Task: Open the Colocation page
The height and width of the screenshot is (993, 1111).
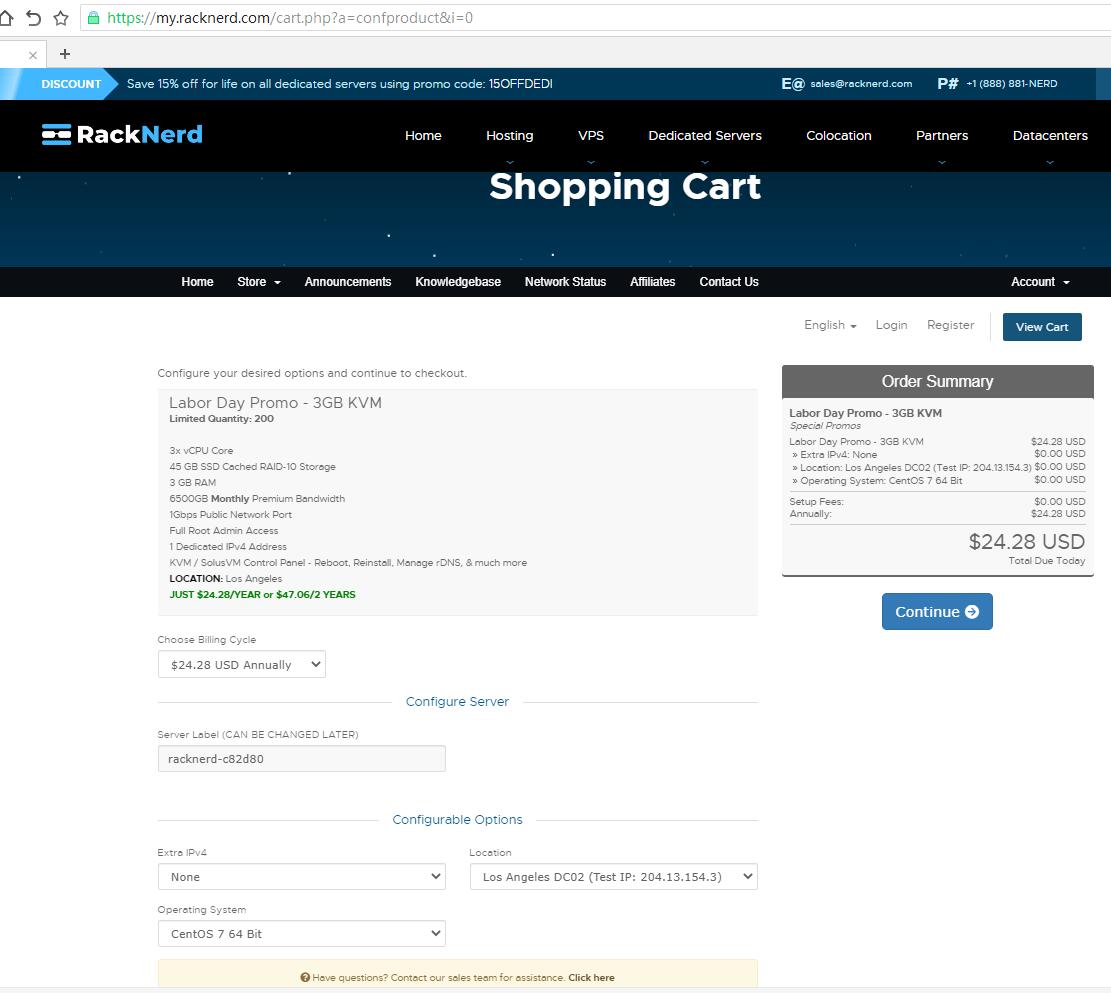Action: tap(839, 135)
